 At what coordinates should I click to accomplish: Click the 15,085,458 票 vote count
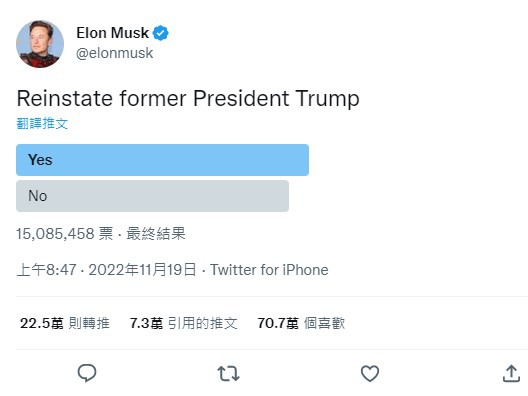65,234
